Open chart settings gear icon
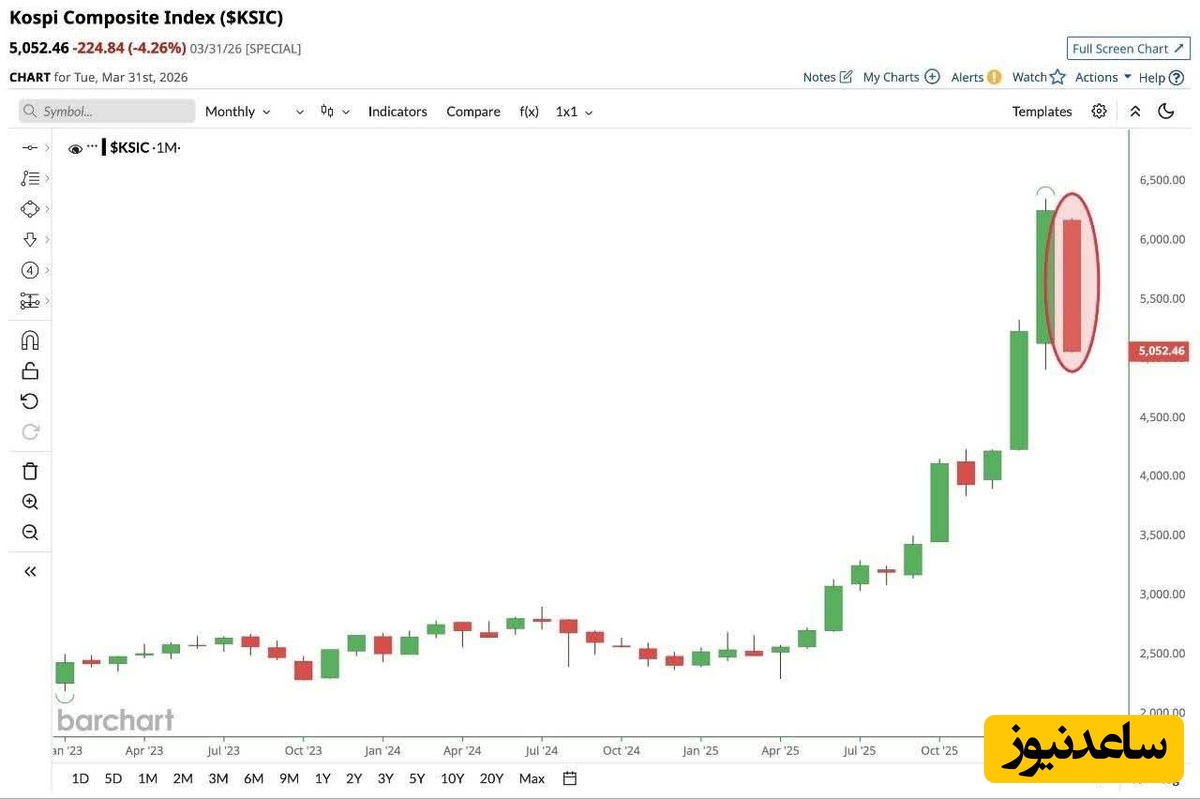Viewport: 1200px width, 799px height. click(1099, 112)
